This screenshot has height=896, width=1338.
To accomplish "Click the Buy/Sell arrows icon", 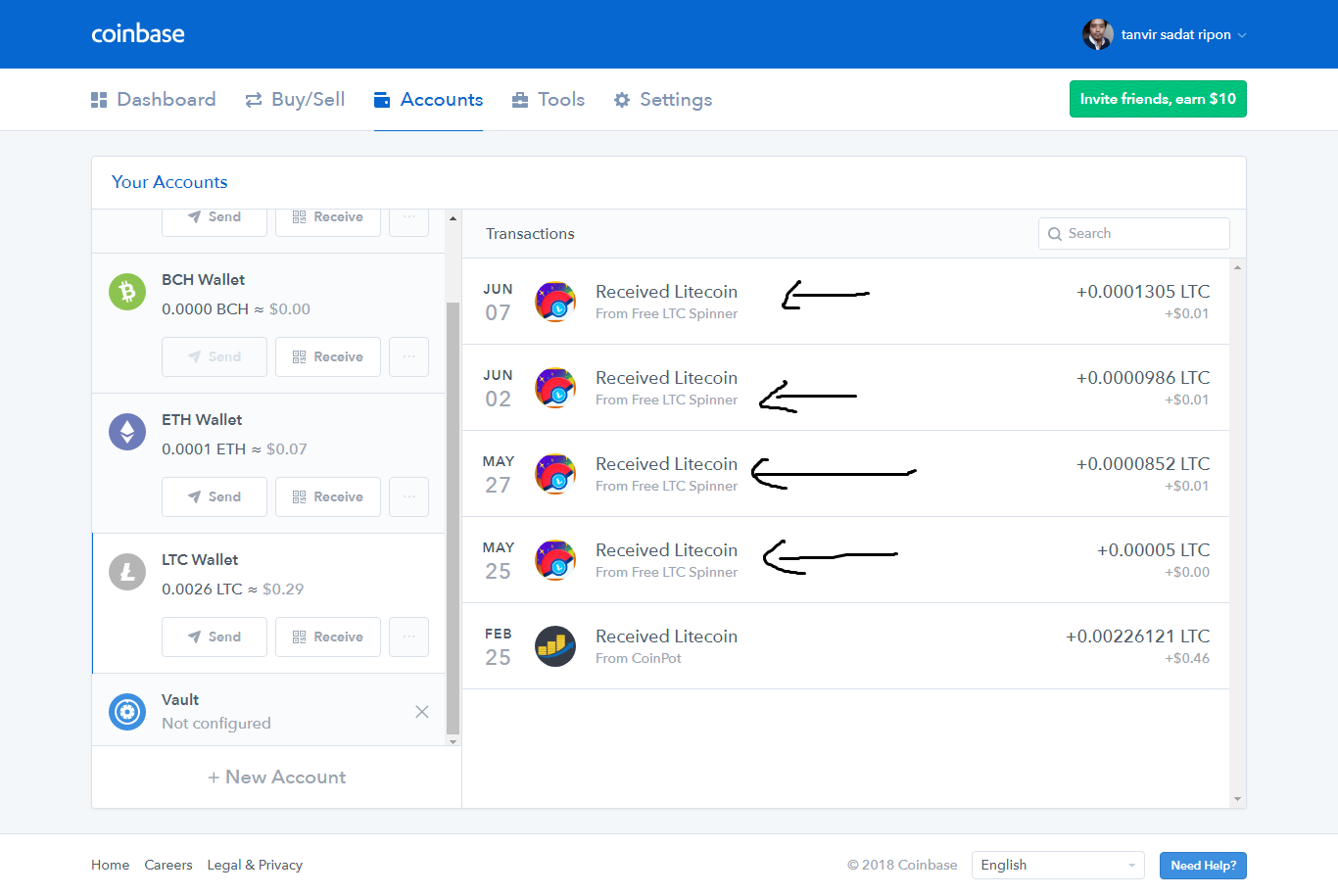I will pos(254,100).
